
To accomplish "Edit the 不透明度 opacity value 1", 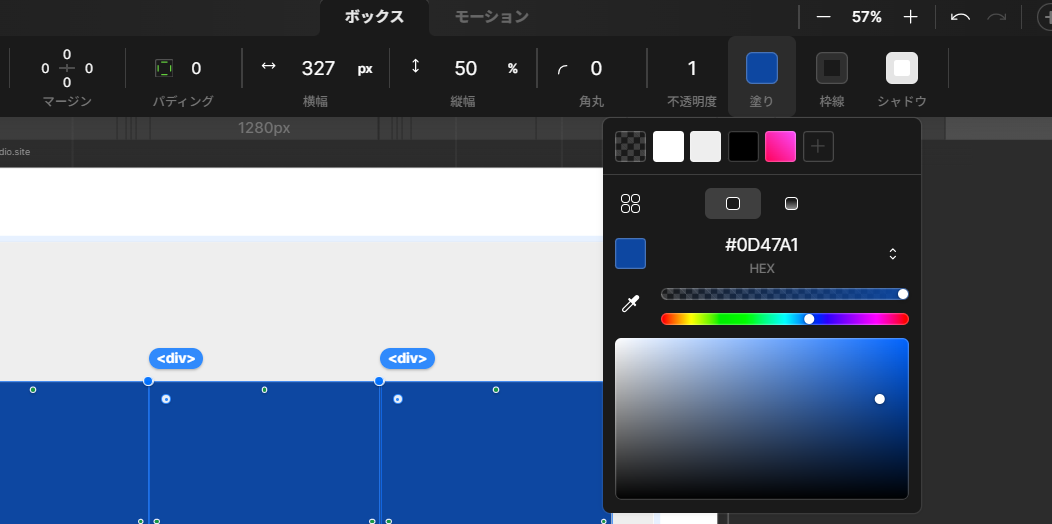I will click(x=692, y=68).
